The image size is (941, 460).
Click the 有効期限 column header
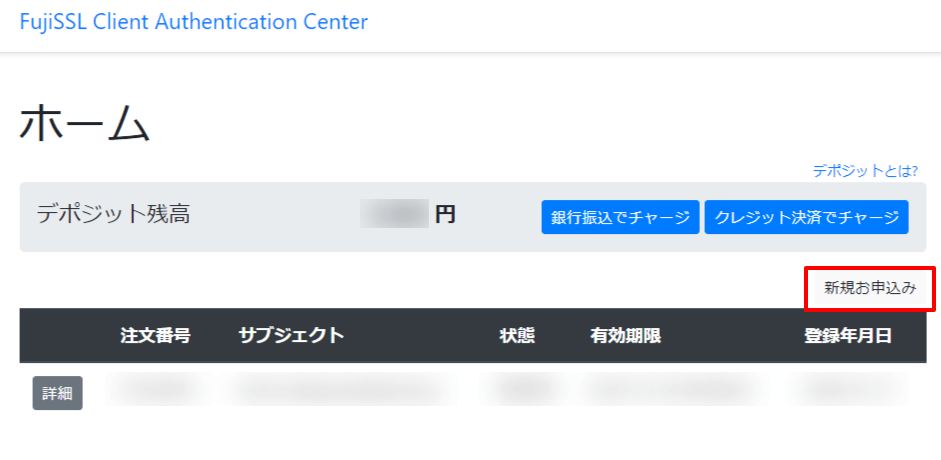[x=625, y=336]
